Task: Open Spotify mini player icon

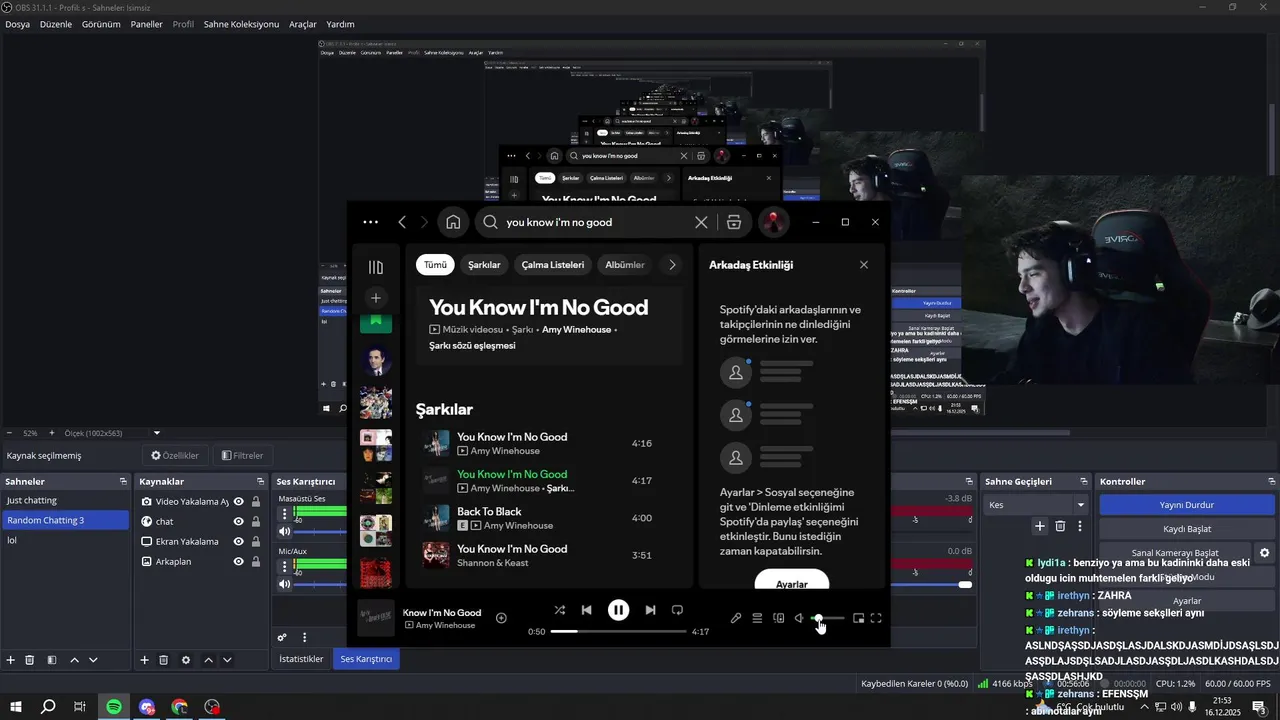Action: point(858,618)
